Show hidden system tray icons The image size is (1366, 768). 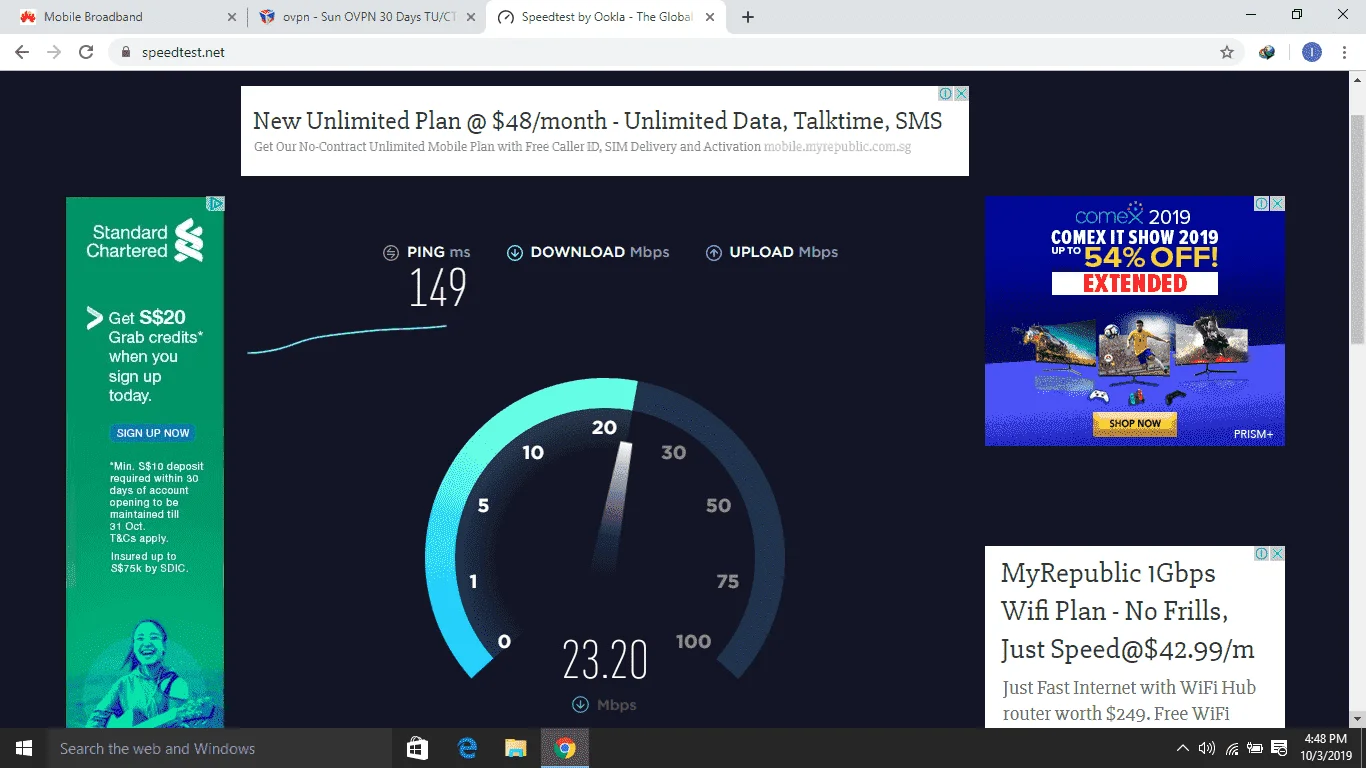pyautogui.click(x=1183, y=748)
